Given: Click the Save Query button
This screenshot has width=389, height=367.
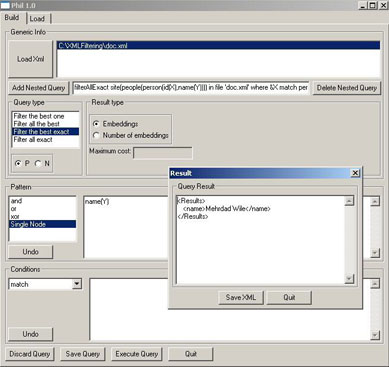Looking at the screenshot, I should tap(82, 354).
